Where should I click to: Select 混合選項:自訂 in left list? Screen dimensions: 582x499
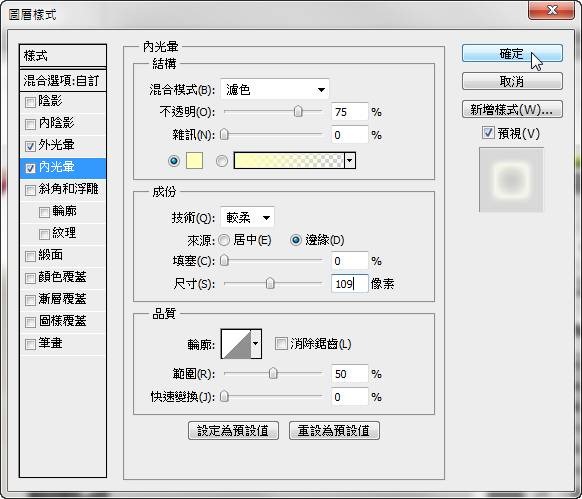coord(63,81)
